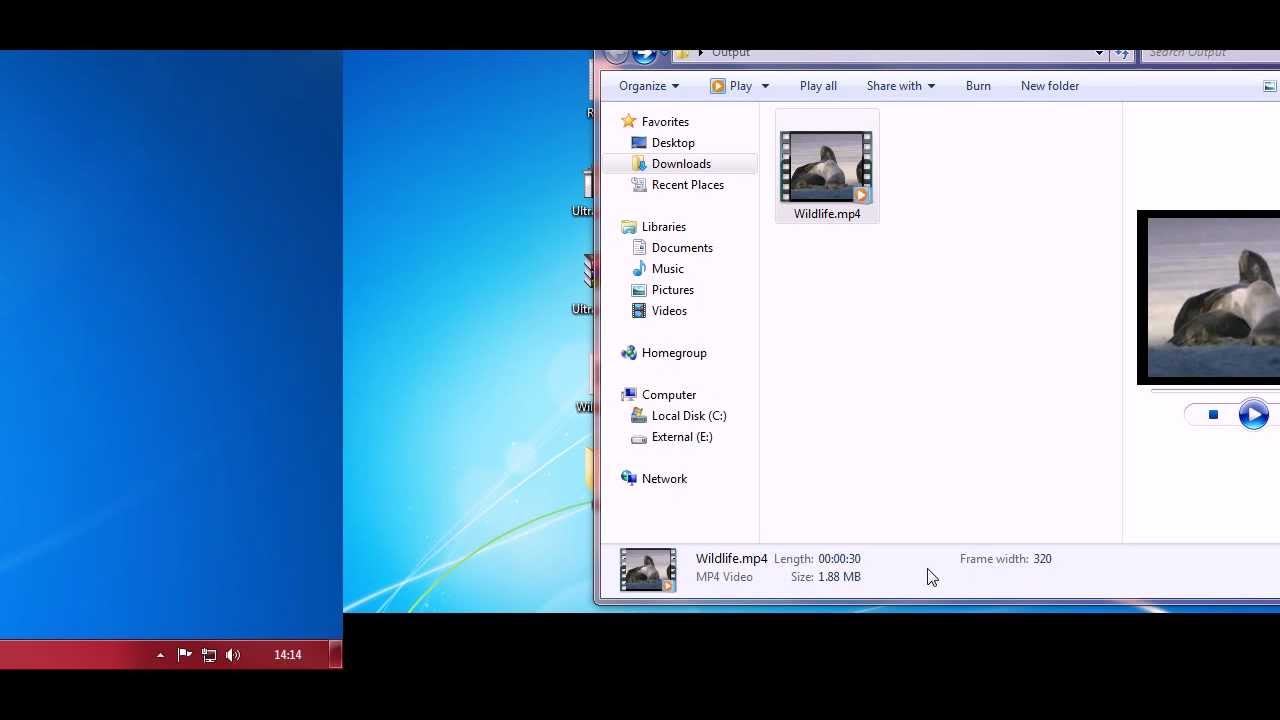Click the Recent Places icon
This screenshot has width=1280, height=720.
point(639,185)
